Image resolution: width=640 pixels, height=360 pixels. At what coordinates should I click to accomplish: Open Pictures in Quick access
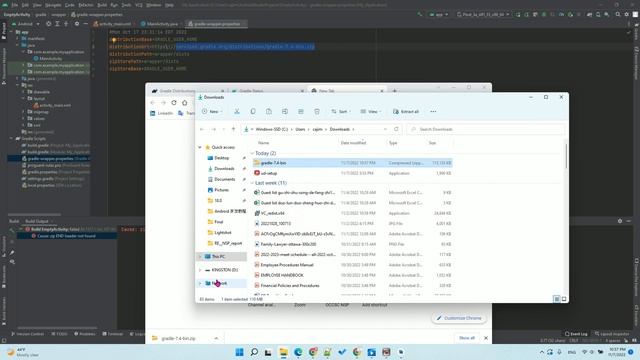tap(221, 190)
